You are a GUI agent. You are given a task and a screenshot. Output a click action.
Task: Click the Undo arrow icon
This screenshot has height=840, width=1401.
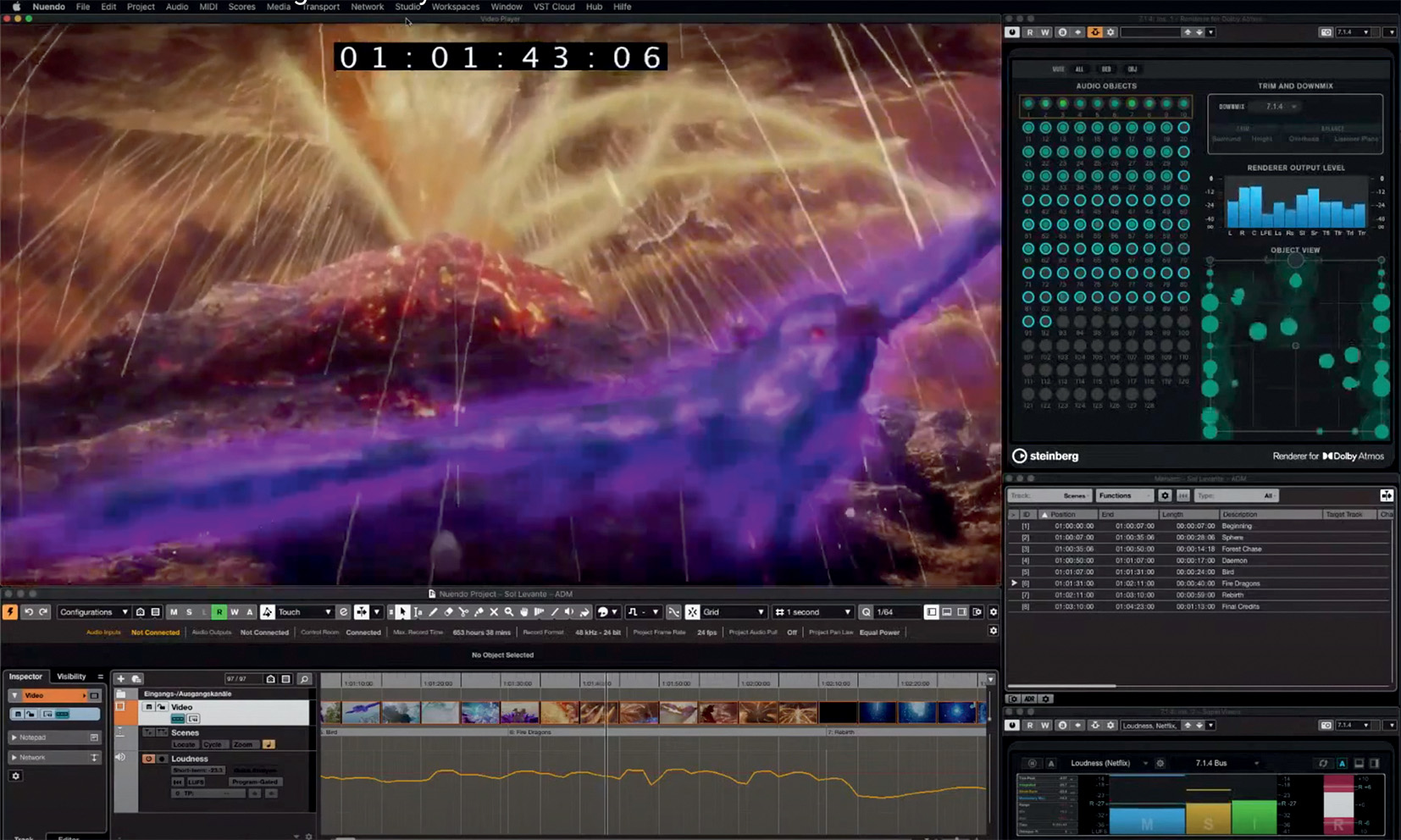(29, 612)
